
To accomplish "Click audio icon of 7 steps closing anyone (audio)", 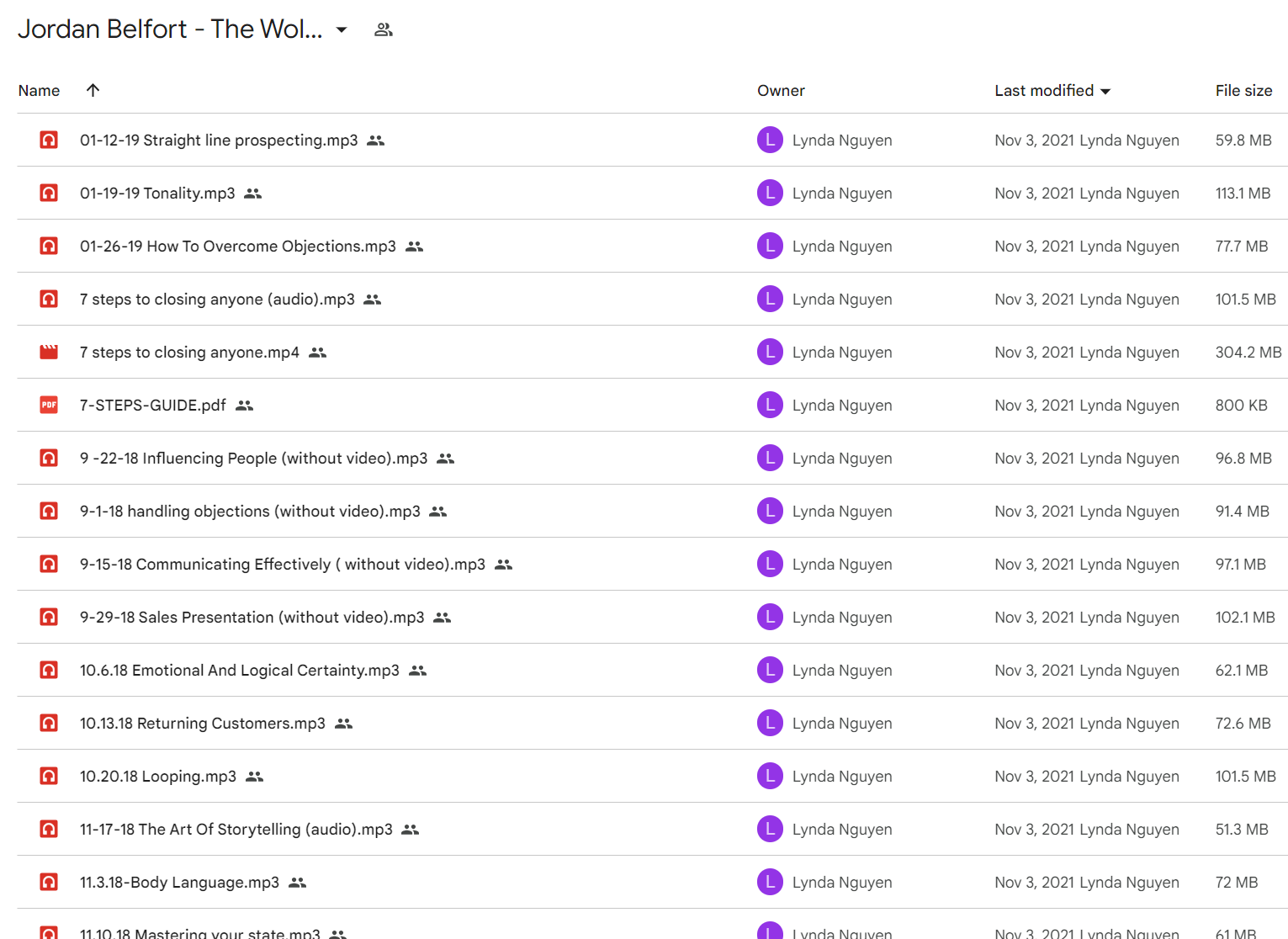I will (x=49, y=299).
